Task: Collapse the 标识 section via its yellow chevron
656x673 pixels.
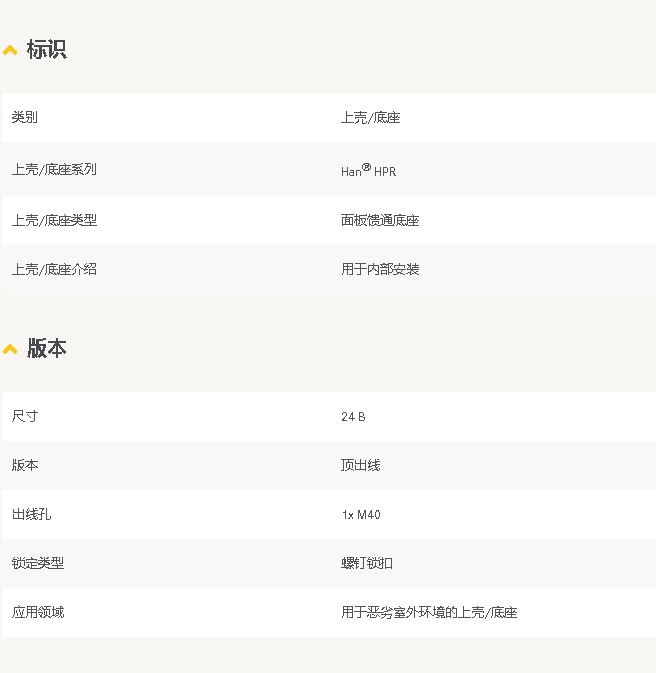Action: coord(10,50)
